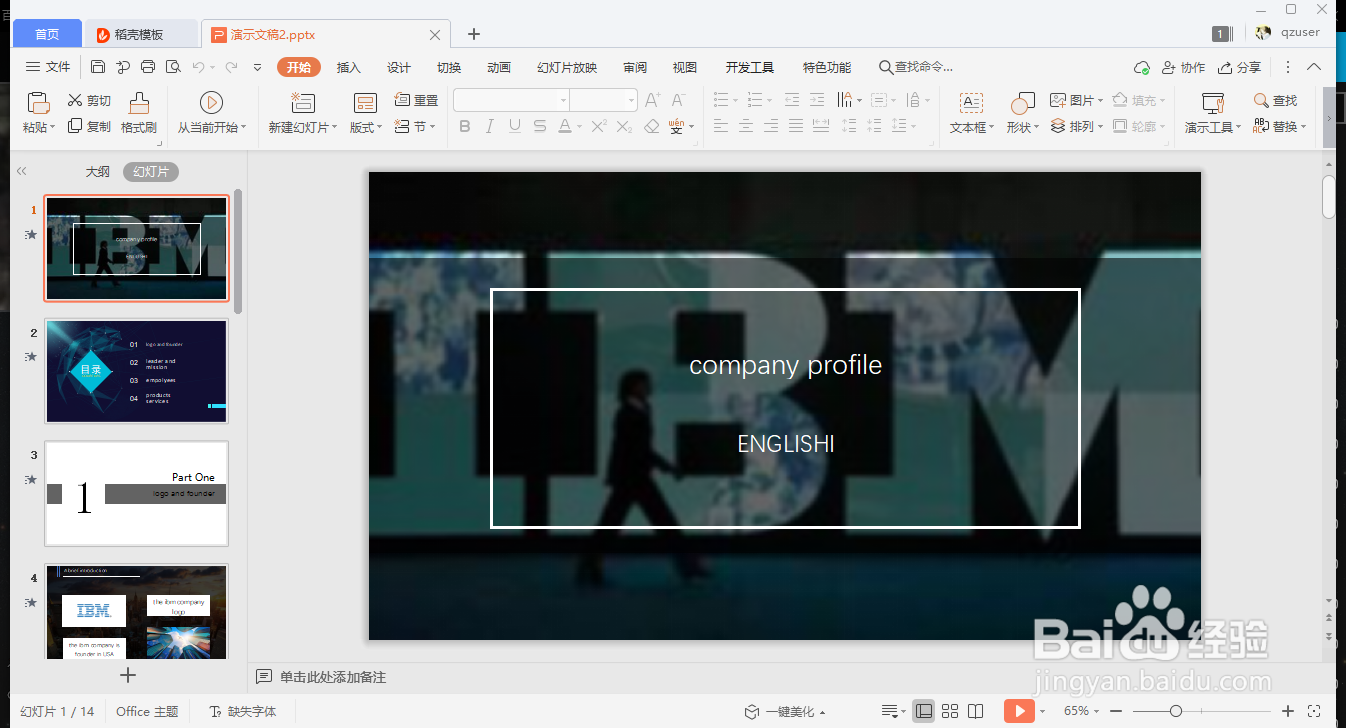This screenshot has height=728, width=1346.
Task: Click 单击此处添加备注 to add notes
Action: pos(332,677)
